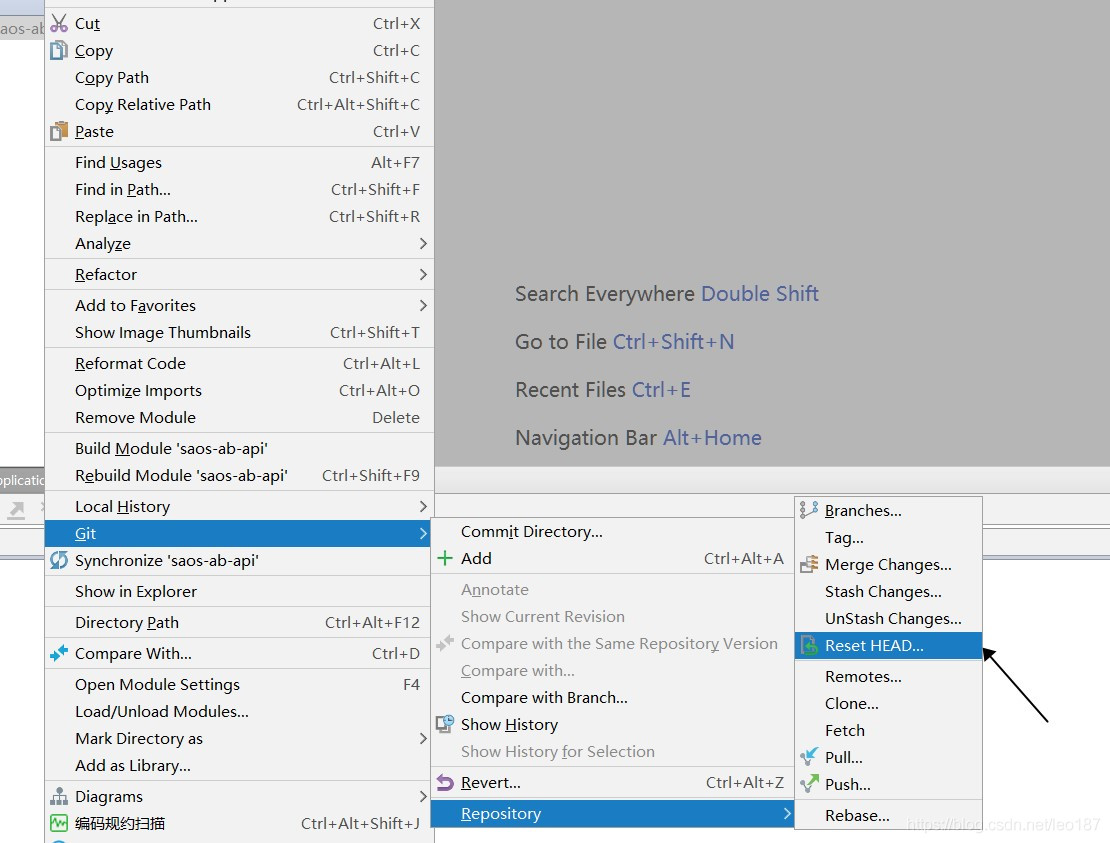
Task: Choose Stash Changes...
Action: [888, 591]
